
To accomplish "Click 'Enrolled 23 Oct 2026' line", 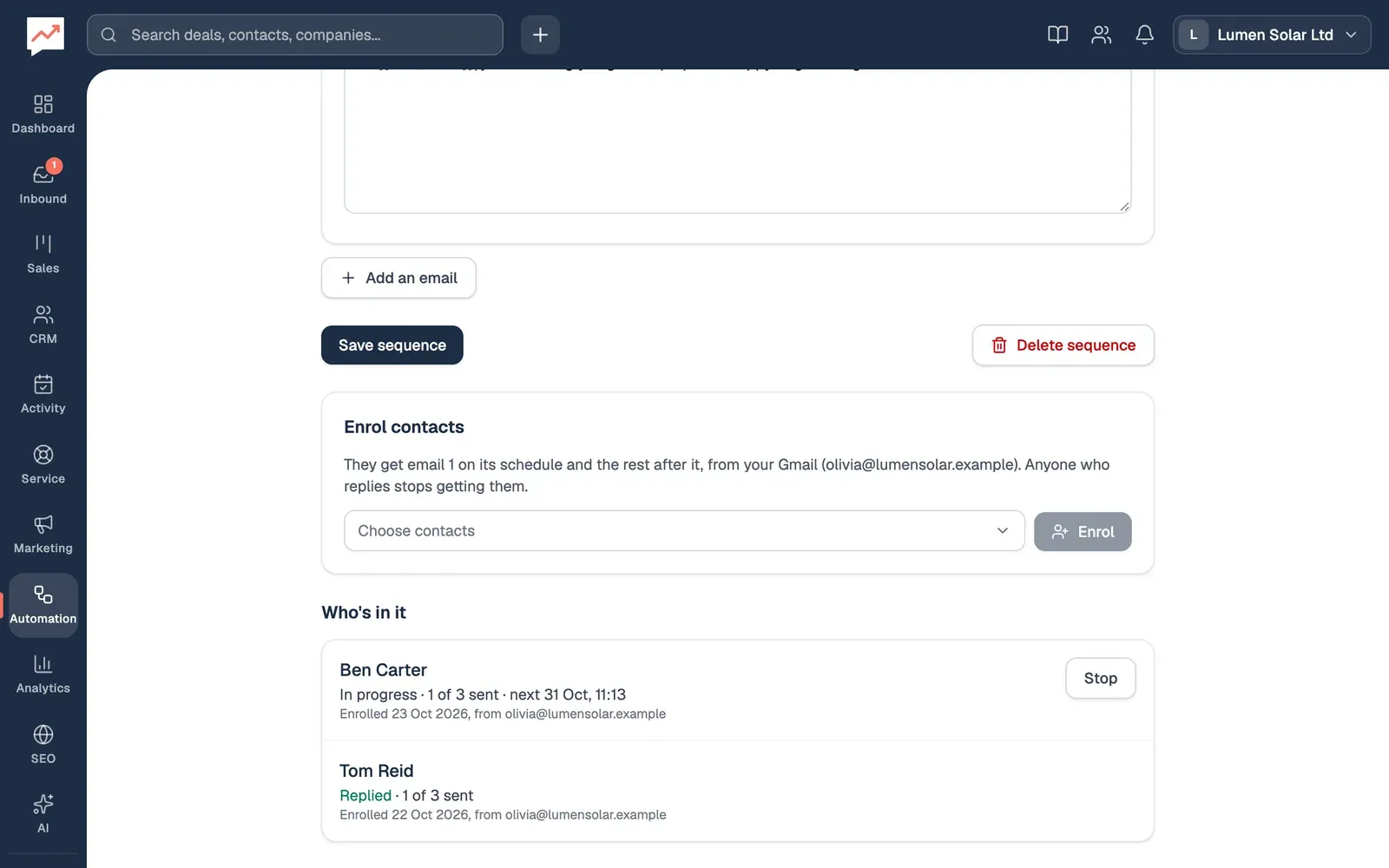I will [503, 713].
